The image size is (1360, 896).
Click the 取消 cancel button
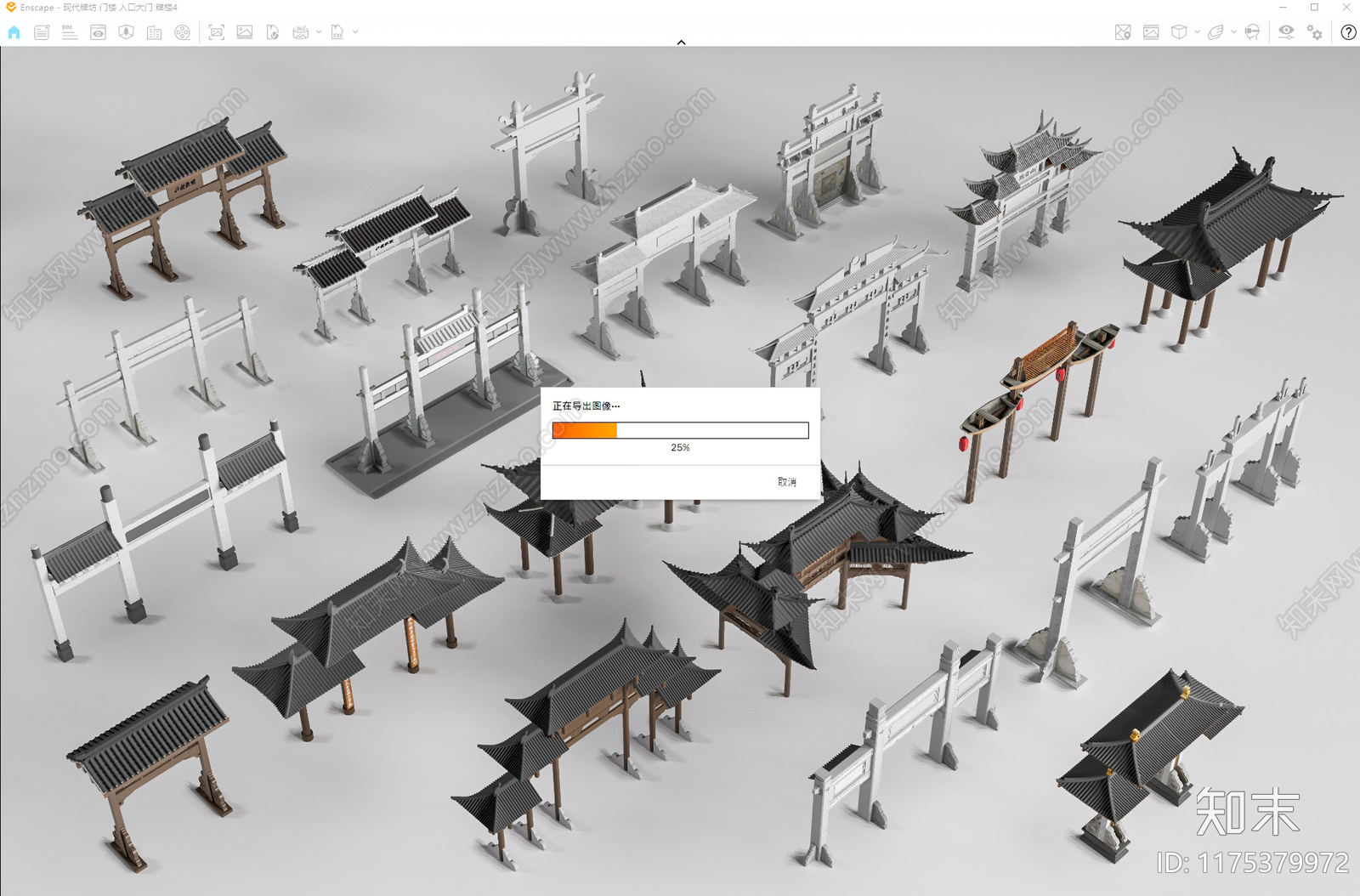pyautogui.click(x=787, y=482)
